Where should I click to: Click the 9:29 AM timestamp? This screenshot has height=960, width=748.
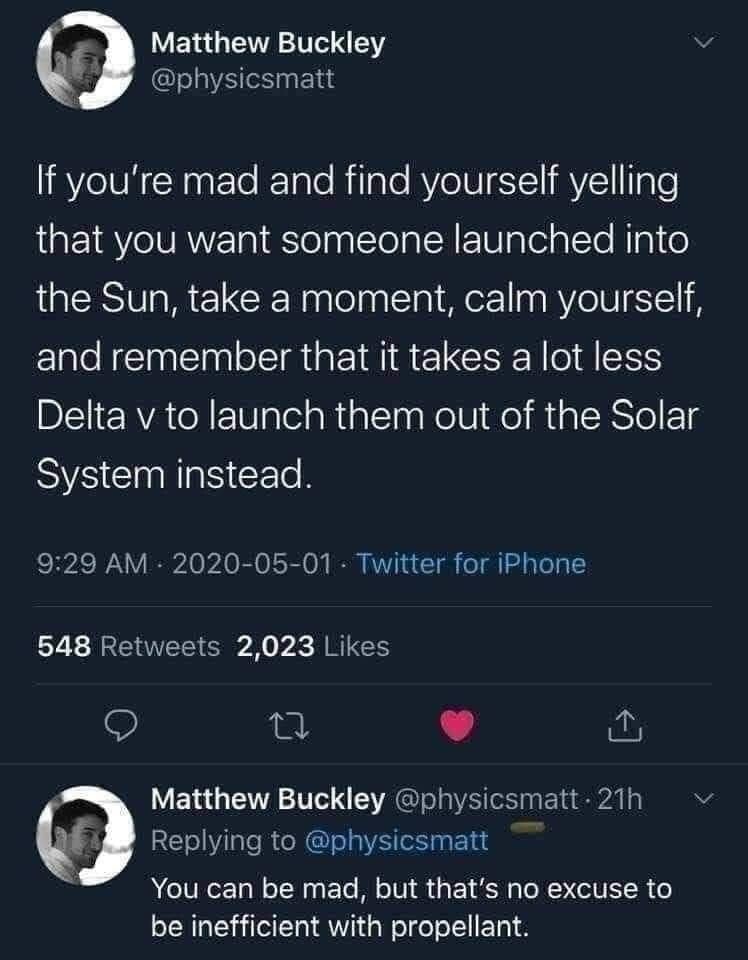coord(92,563)
